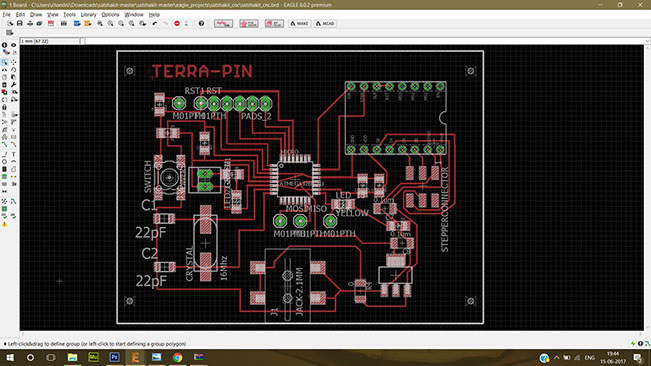Open Google Chrome from the taskbar

177,357
